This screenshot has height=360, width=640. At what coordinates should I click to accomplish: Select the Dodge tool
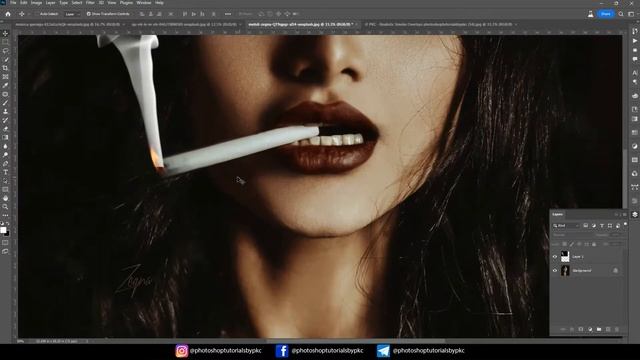(x=5, y=155)
